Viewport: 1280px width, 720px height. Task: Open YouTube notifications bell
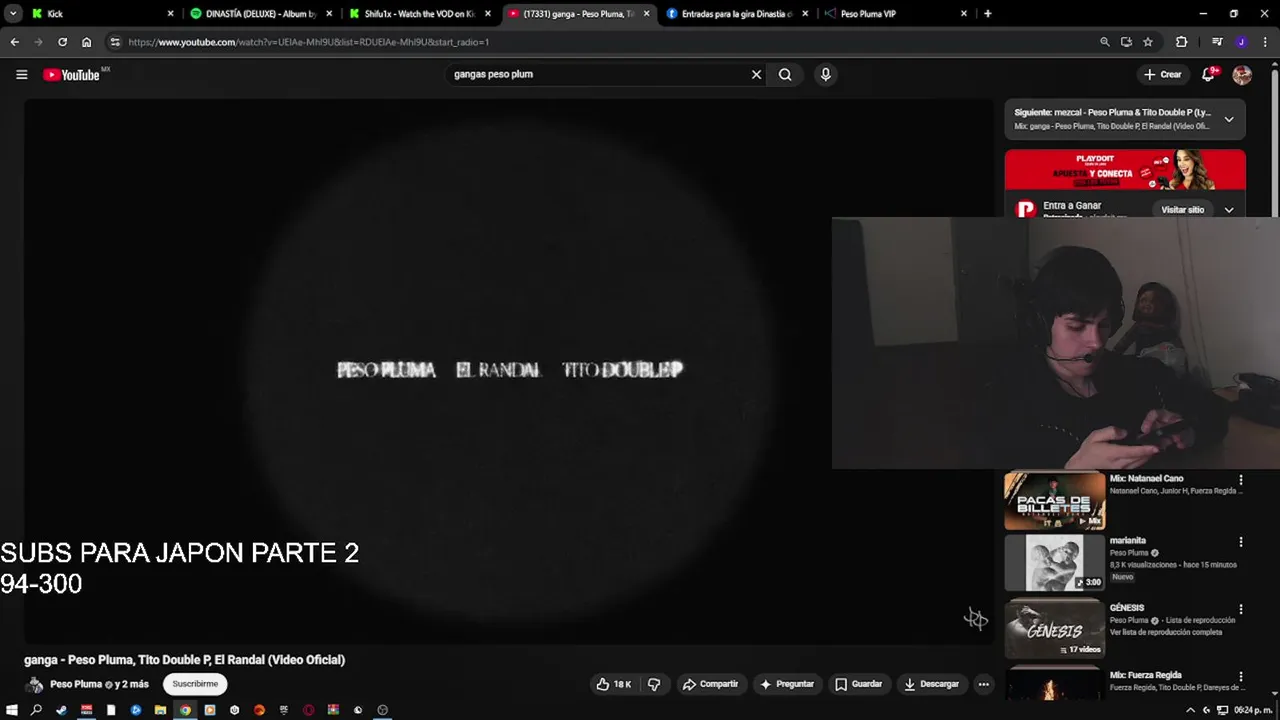(1208, 74)
